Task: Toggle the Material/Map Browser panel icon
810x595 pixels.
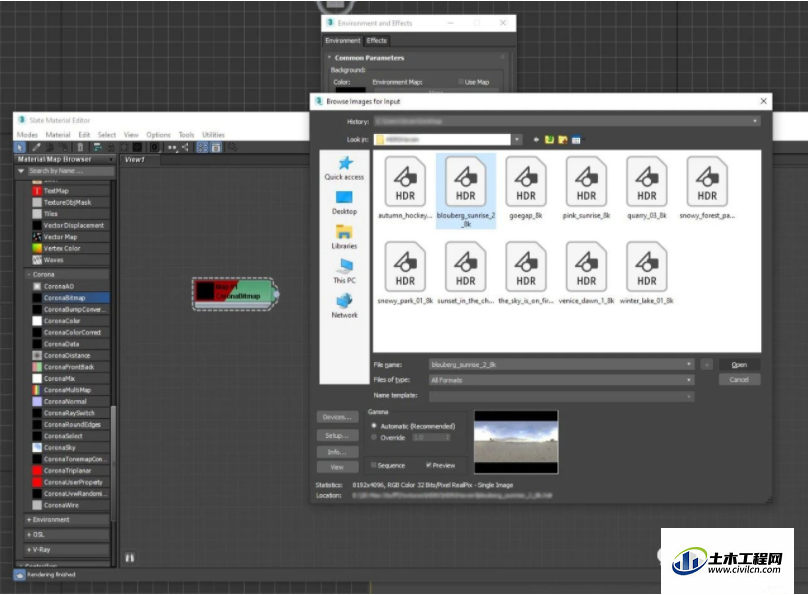Action: click(x=202, y=148)
